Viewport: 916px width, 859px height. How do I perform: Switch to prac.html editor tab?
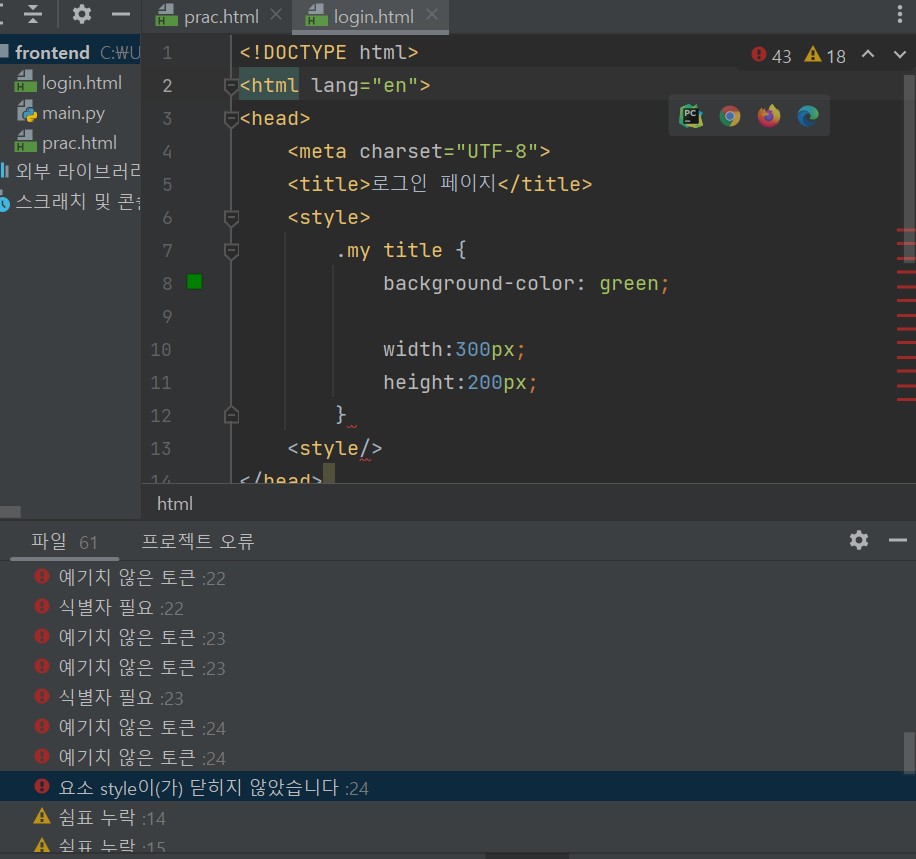[x=221, y=17]
